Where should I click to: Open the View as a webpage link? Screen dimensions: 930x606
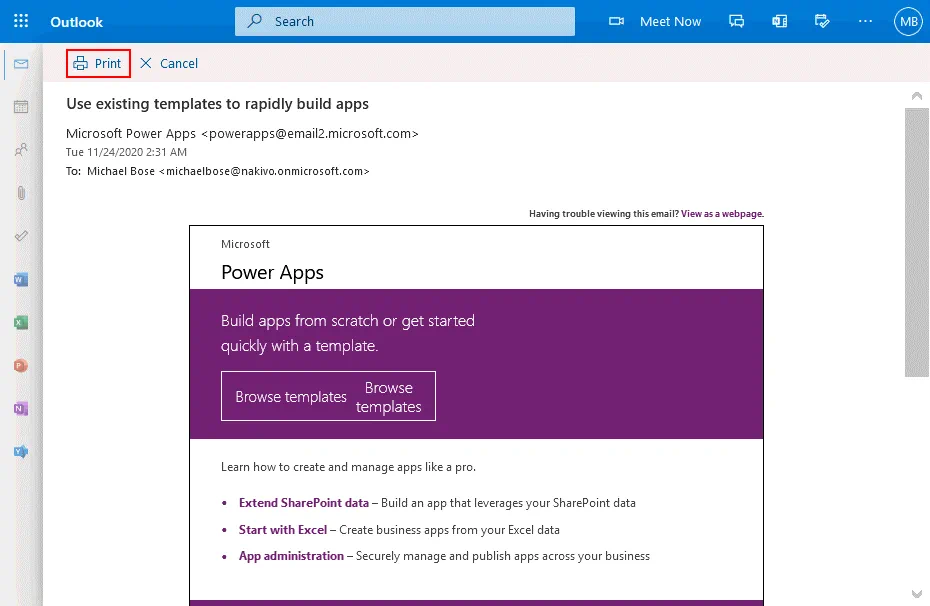[x=721, y=213]
